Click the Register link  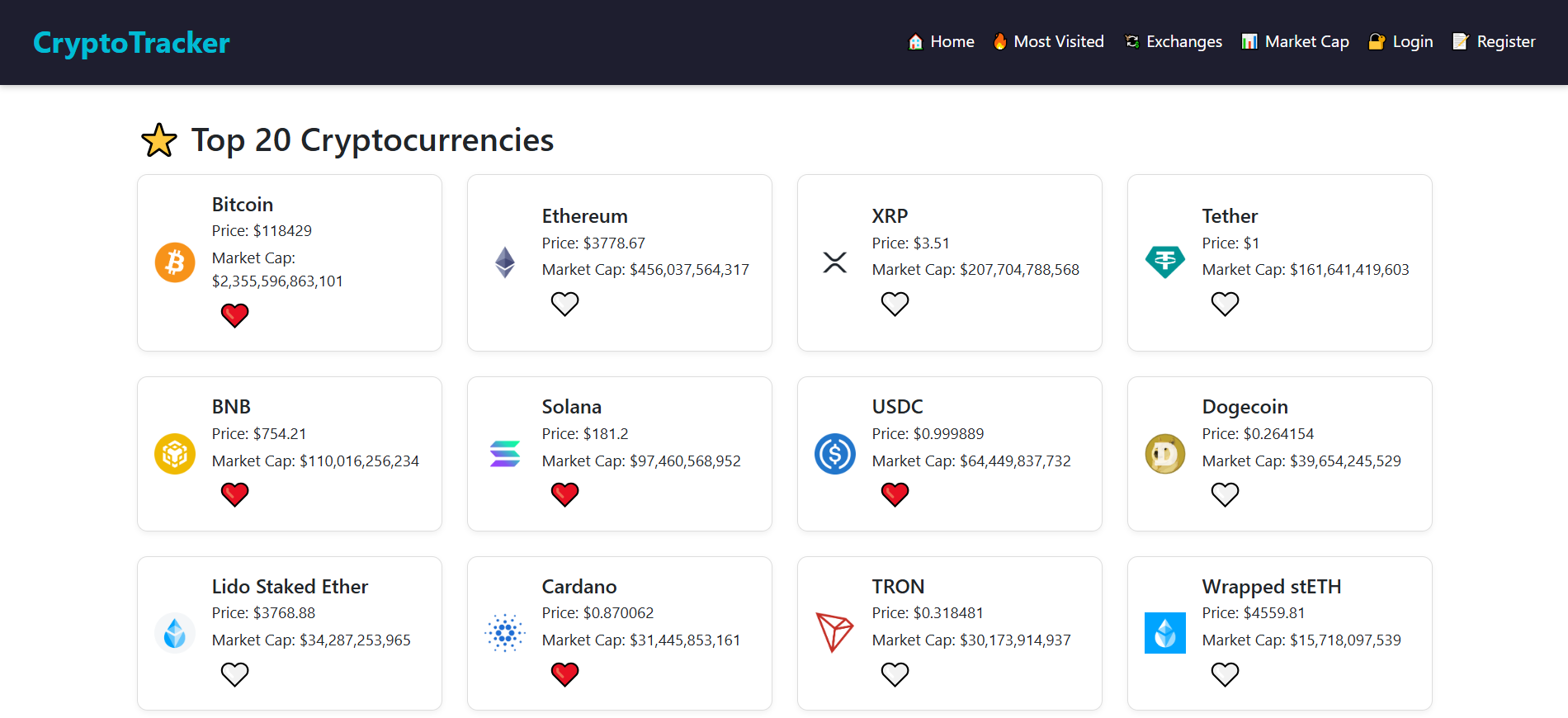(1495, 41)
